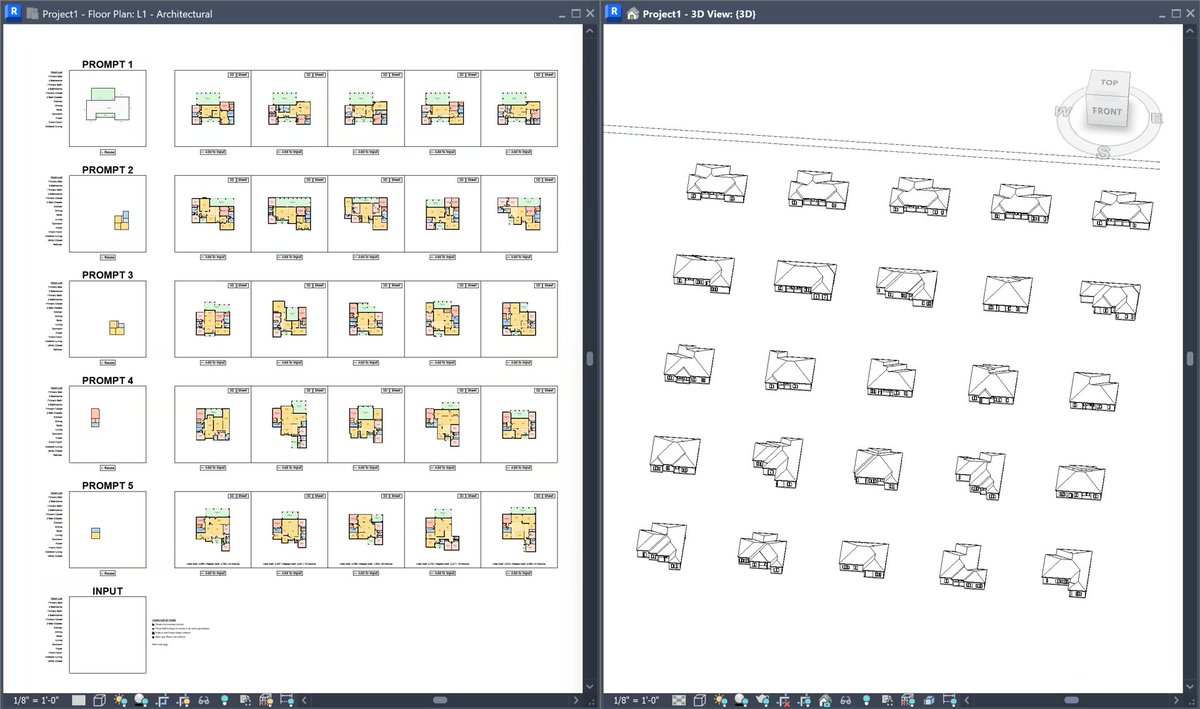Click the Unlocked 3D View house icon
The height and width of the screenshot is (709, 1200).
tap(825, 700)
